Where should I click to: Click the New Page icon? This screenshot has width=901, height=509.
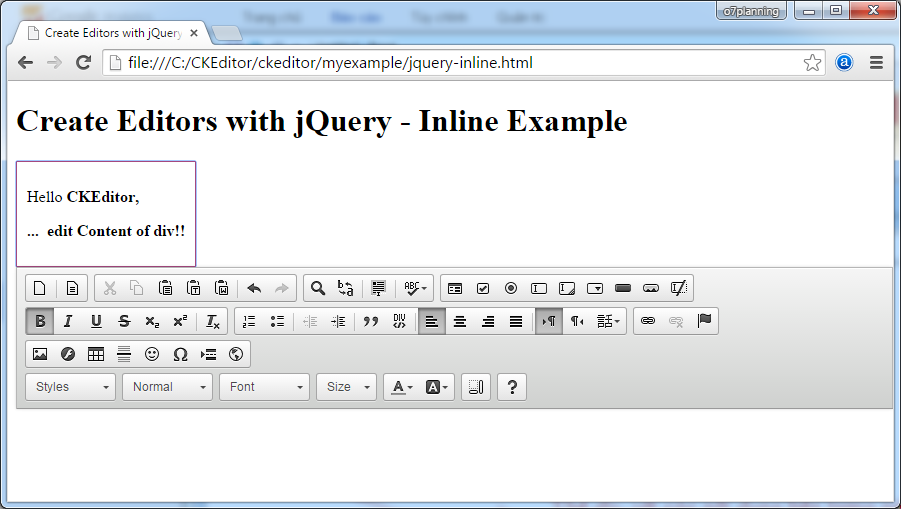40,288
